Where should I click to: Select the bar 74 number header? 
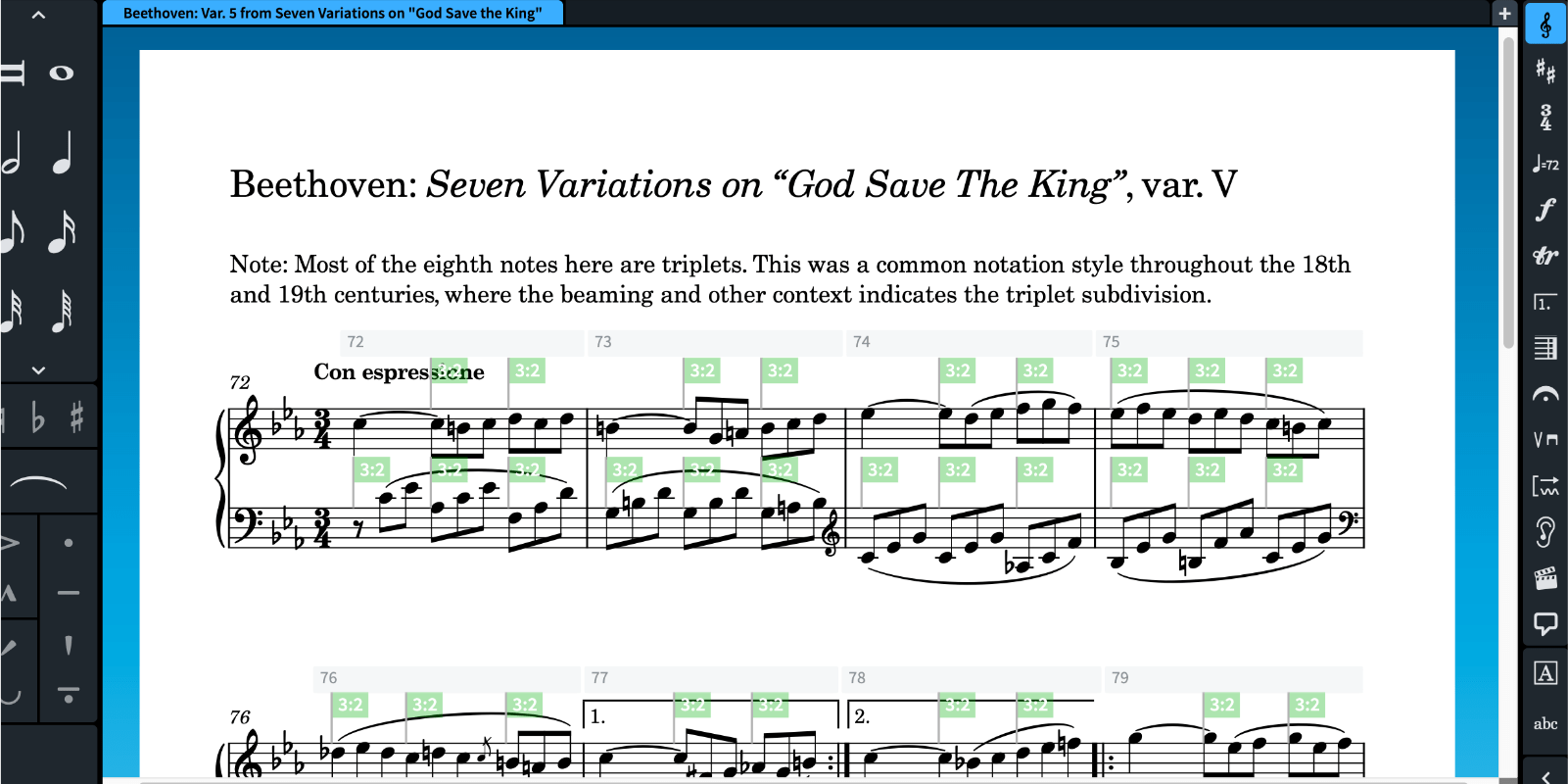[970, 342]
